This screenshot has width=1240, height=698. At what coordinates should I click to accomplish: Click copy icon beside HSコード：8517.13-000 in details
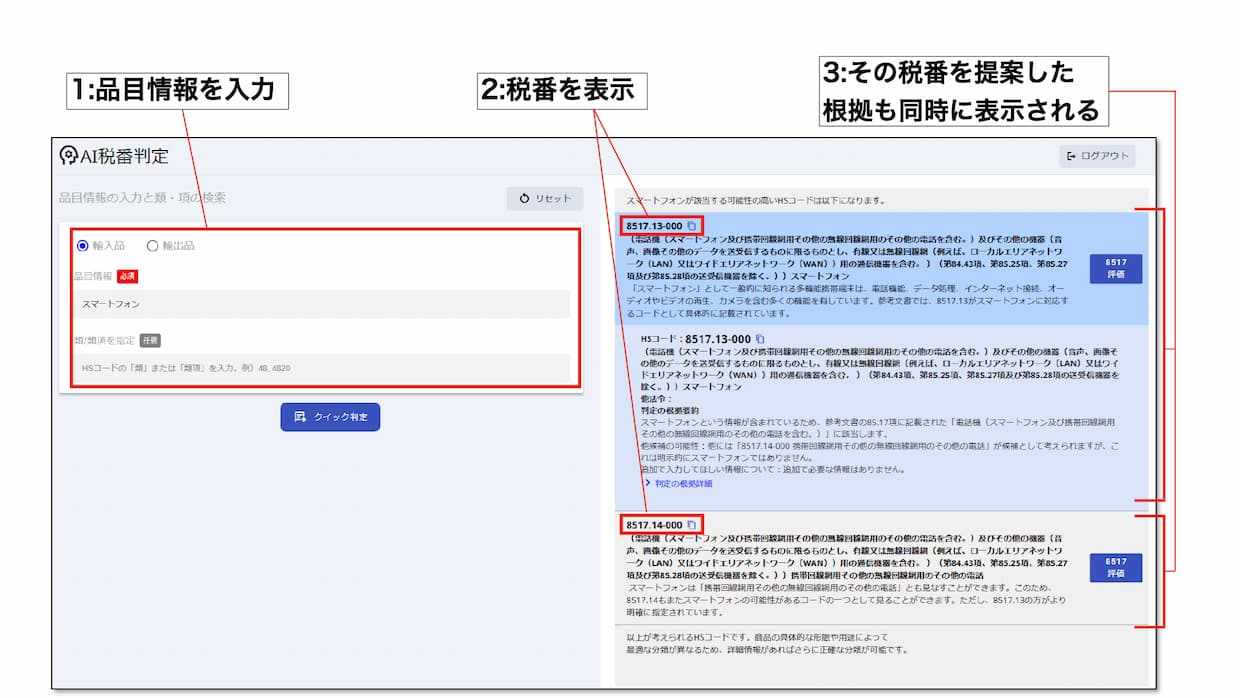760,339
